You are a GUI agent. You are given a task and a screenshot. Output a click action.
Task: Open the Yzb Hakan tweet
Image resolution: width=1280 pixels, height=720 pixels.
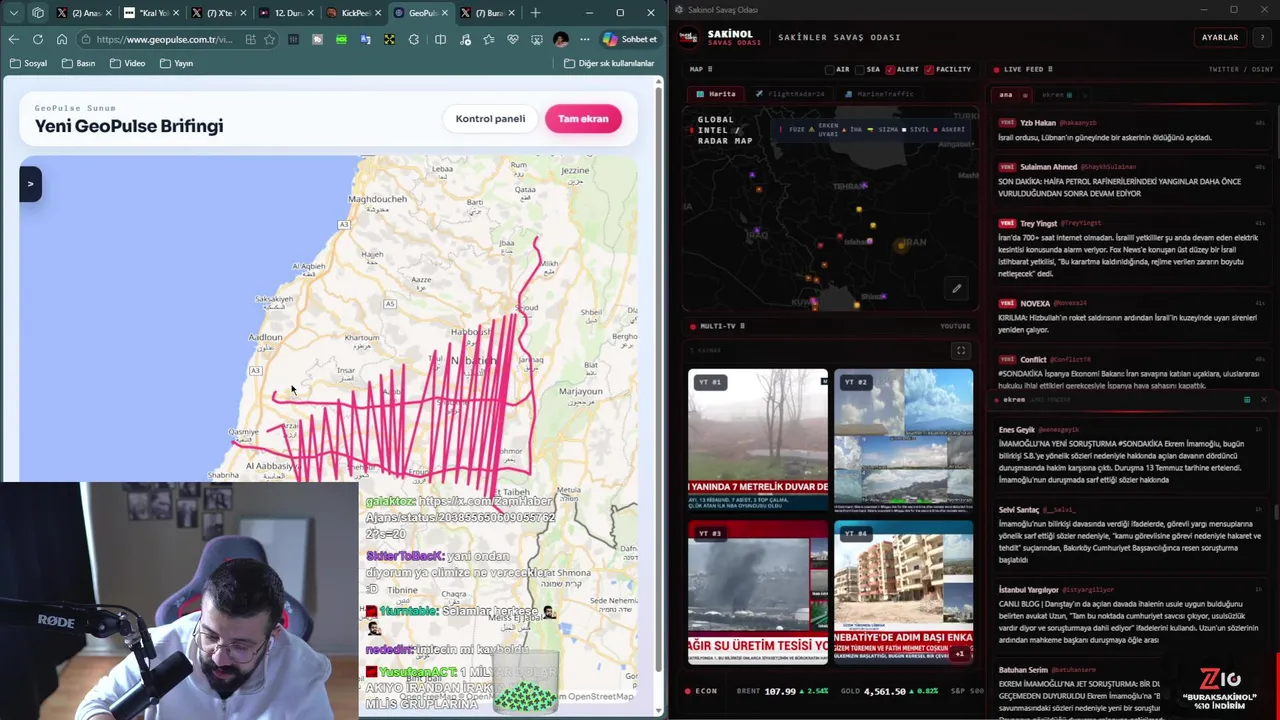1130,130
